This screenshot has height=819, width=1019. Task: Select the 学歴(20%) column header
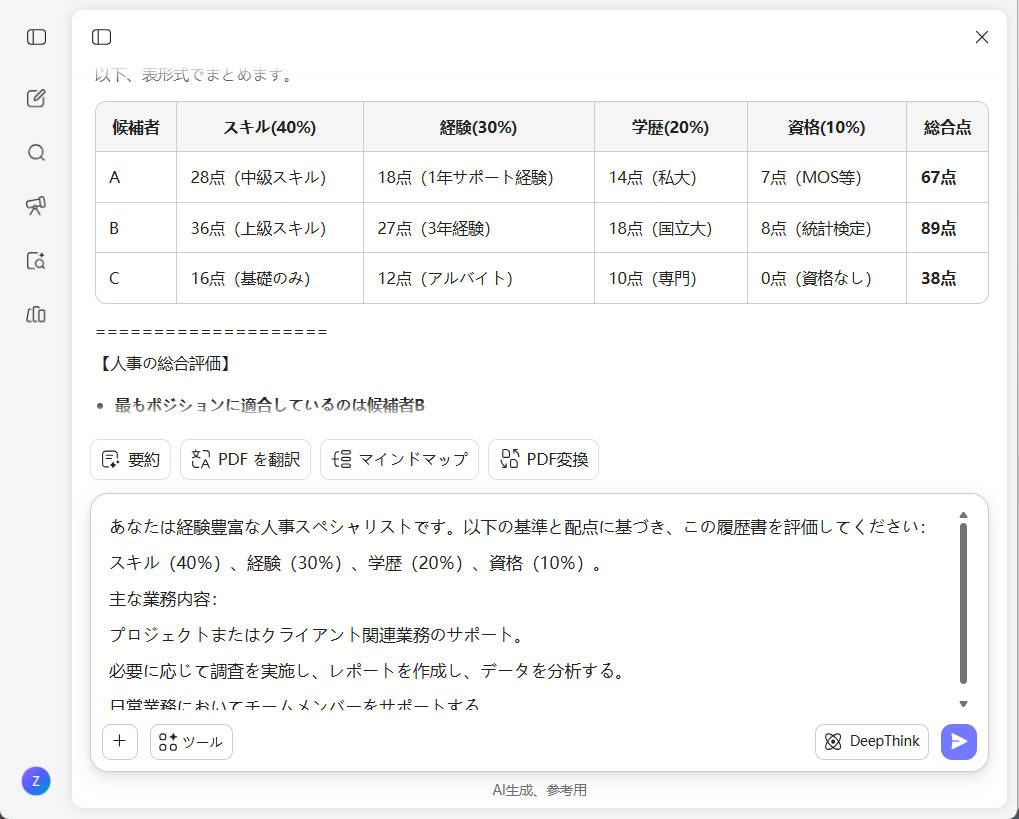tap(671, 127)
